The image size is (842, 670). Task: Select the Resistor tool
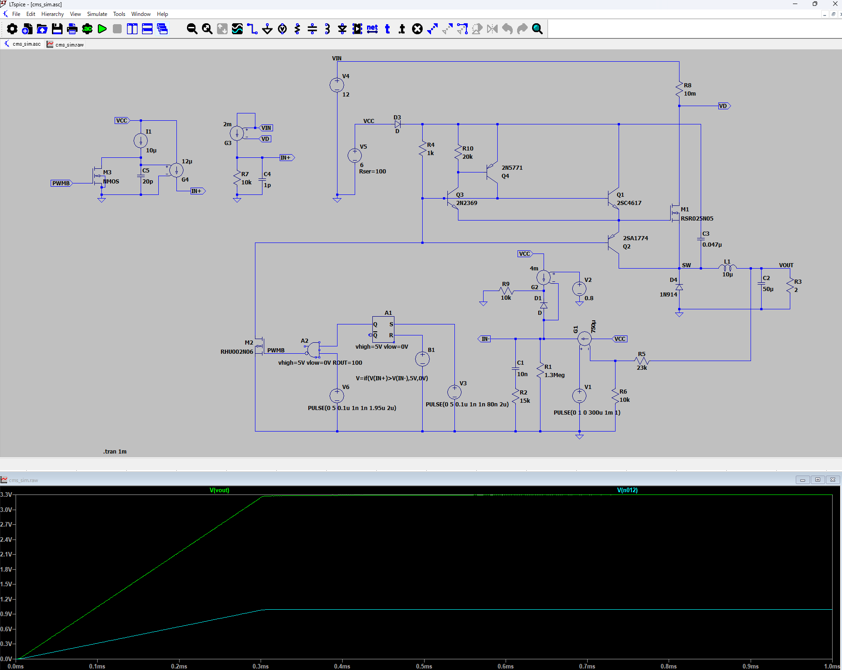point(297,29)
